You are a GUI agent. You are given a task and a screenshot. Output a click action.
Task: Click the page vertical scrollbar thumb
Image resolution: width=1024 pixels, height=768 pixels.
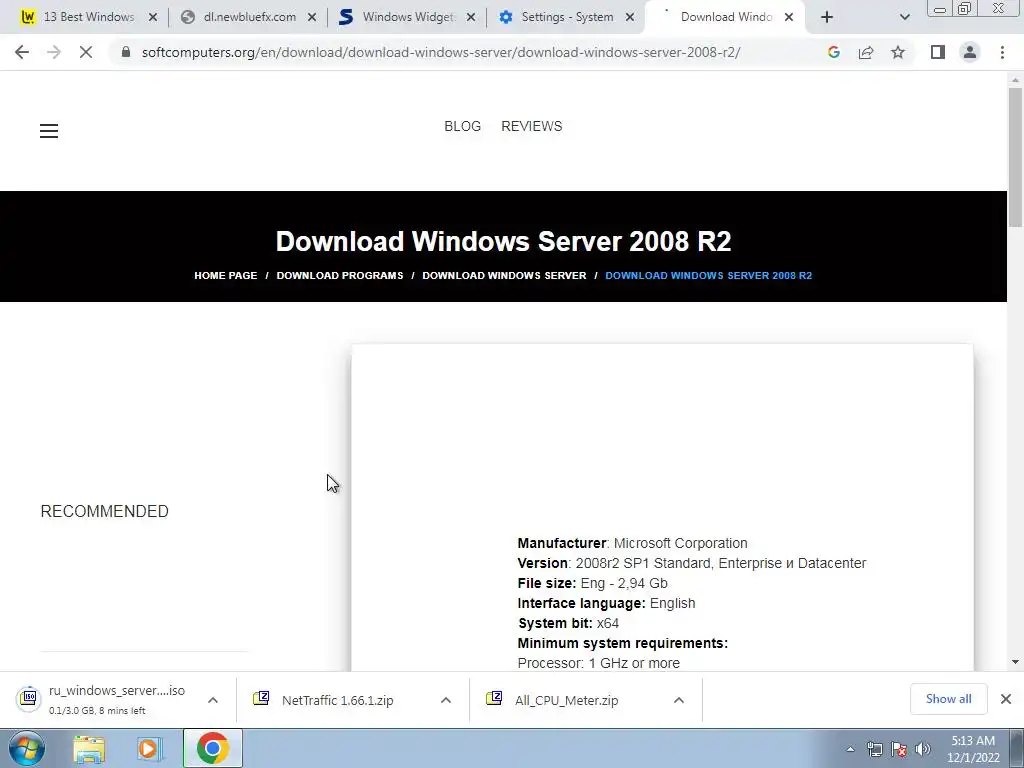1015,157
